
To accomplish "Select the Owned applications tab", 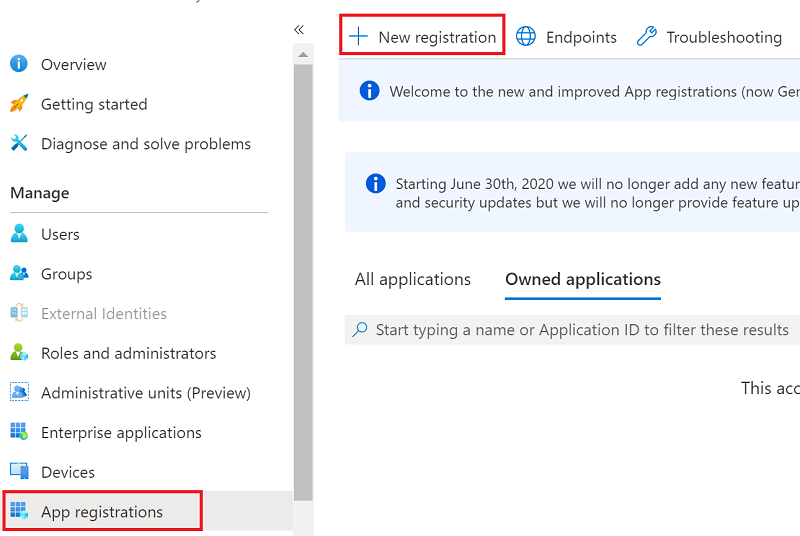I will pyautogui.click(x=583, y=280).
